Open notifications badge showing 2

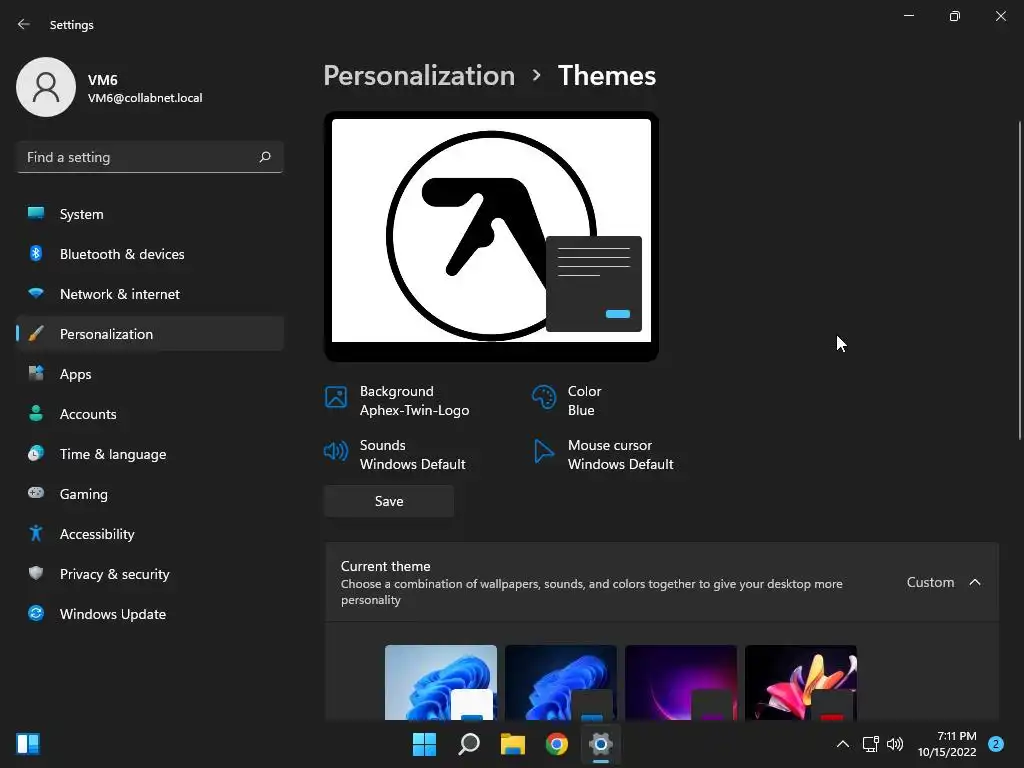996,744
